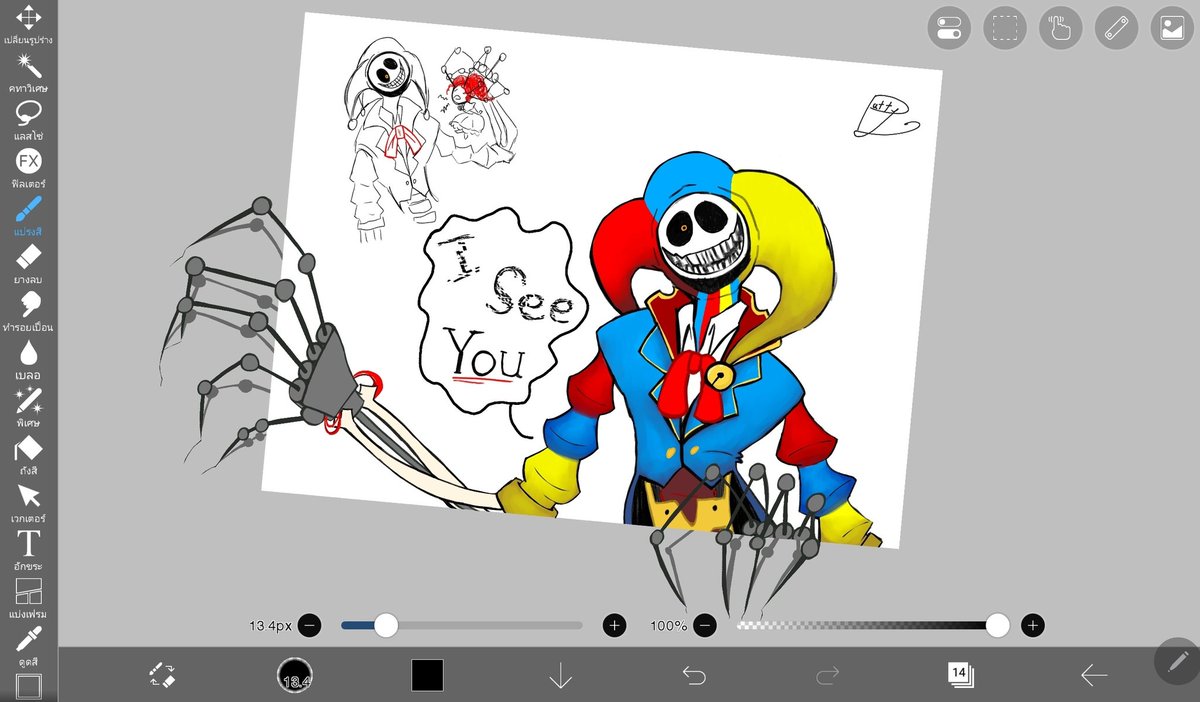
Task: Select the Brush tool (แปรงสี)
Action: (28, 216)
